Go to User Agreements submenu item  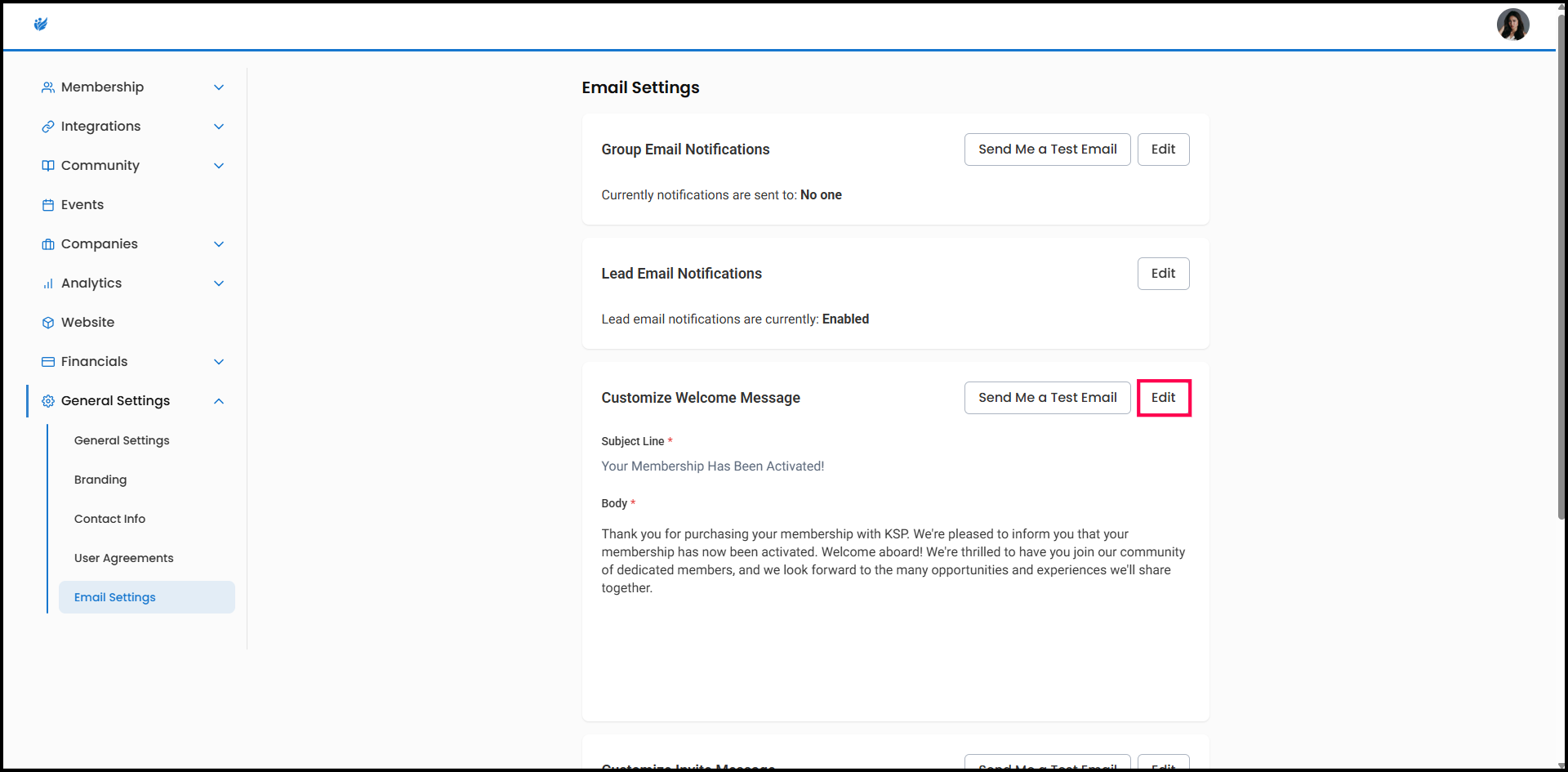(x=123, y=558)
